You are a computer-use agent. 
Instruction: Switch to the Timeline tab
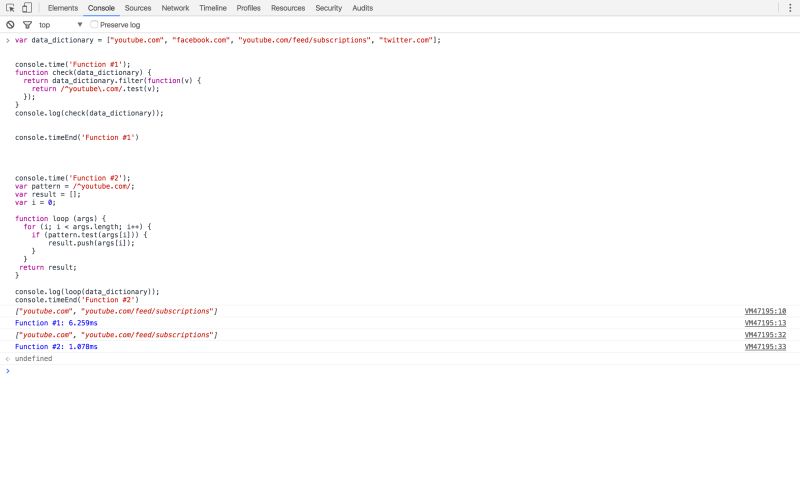(213, 8)
